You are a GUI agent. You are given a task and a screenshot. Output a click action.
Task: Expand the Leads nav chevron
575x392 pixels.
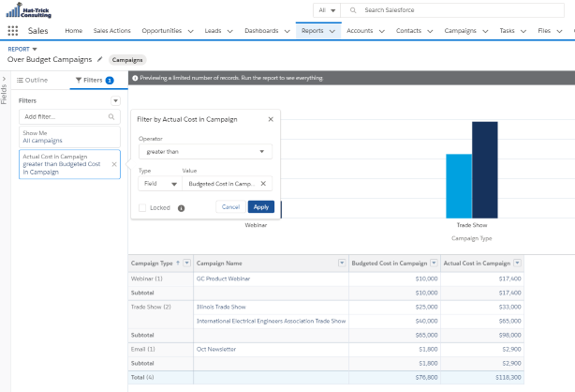(230, 31)
